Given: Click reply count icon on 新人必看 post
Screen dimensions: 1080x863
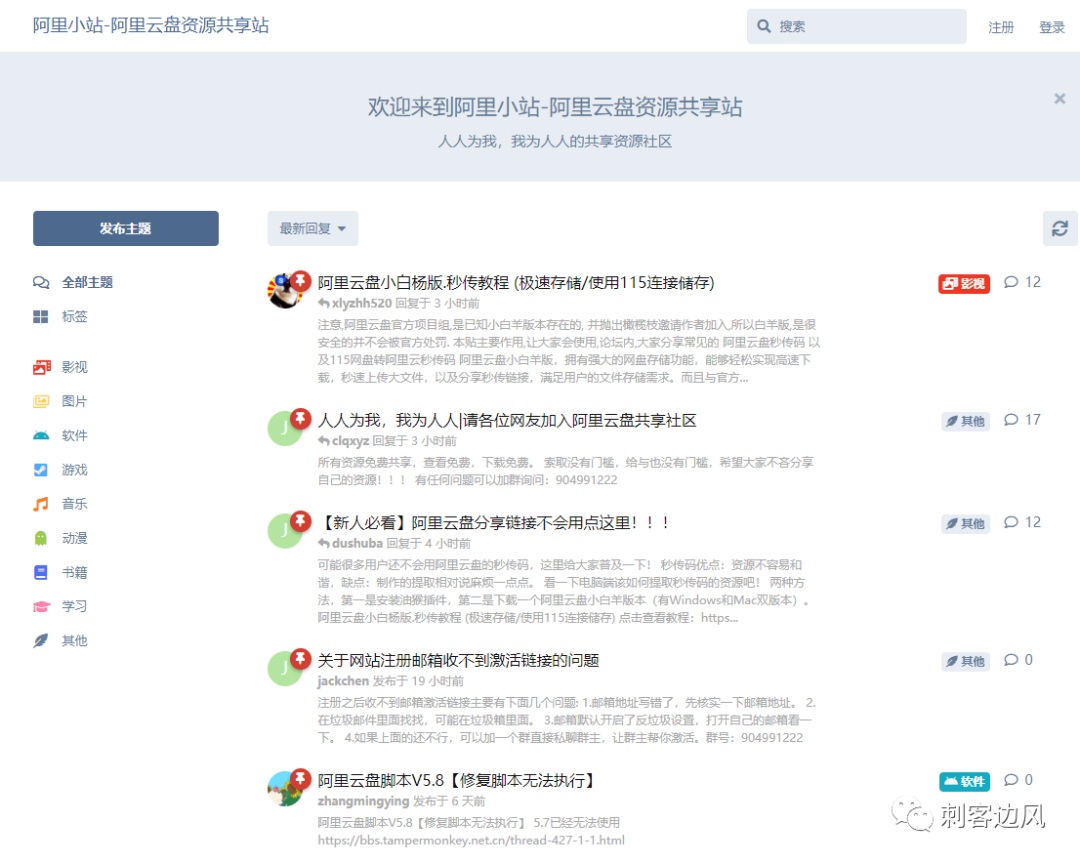Looking at the screenshot, I should coord(1010,522).
